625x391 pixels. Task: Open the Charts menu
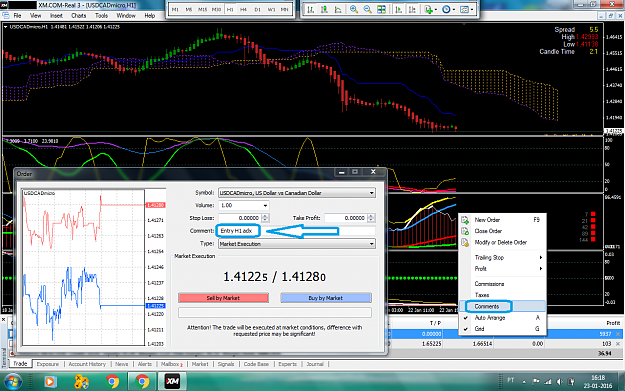click(79, 16)
